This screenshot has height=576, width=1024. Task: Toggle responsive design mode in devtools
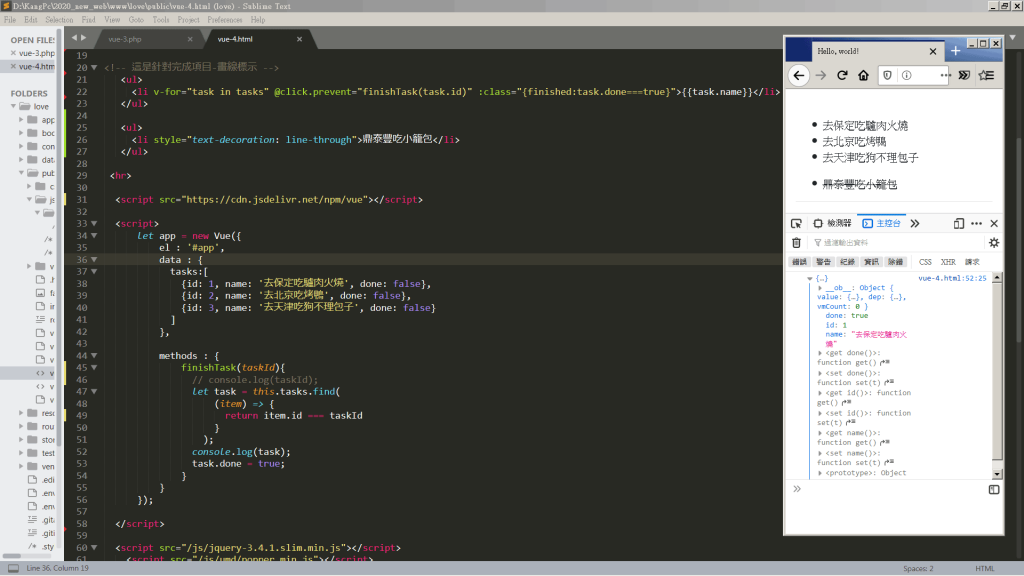[x=958, y=223]
